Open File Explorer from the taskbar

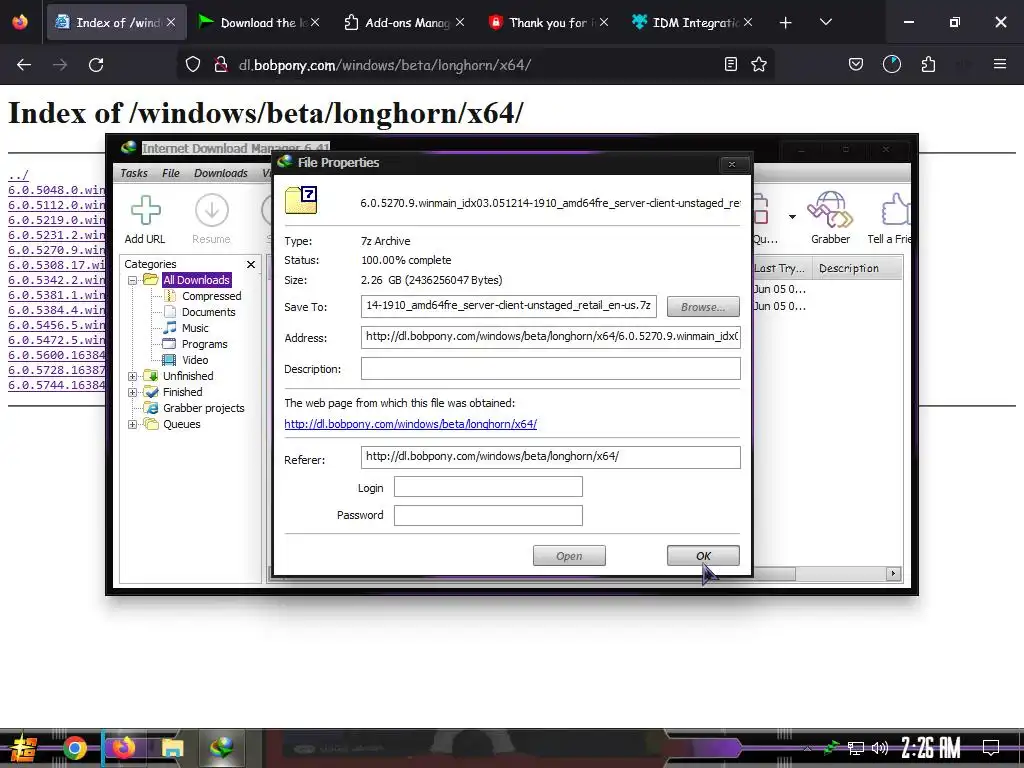tap(172, 748)
